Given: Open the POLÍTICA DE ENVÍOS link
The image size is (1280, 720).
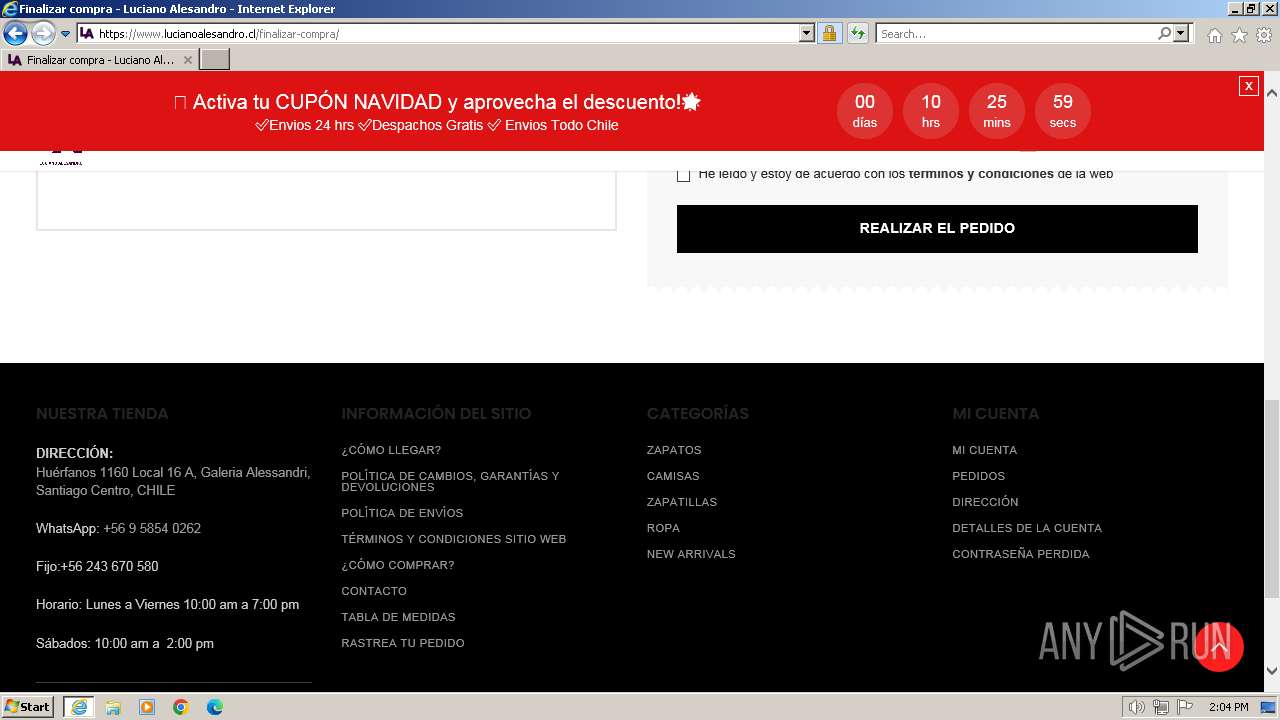Looking at the screenshot, I should [x=402, y=513].
